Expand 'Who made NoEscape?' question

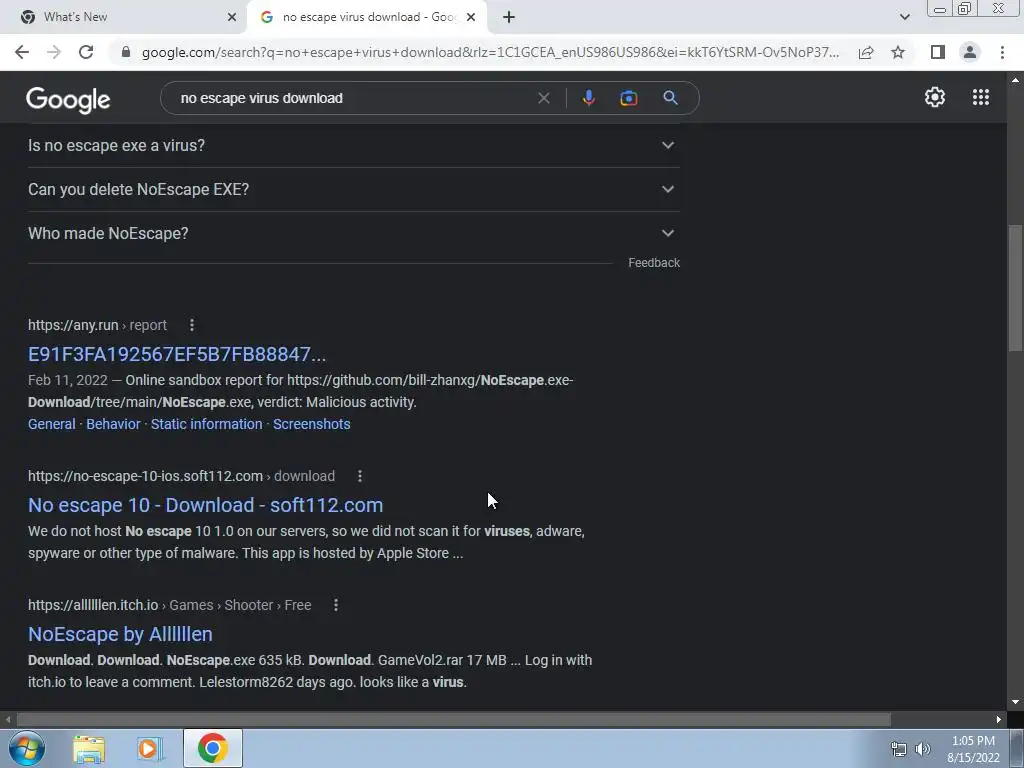coord(354,233)
